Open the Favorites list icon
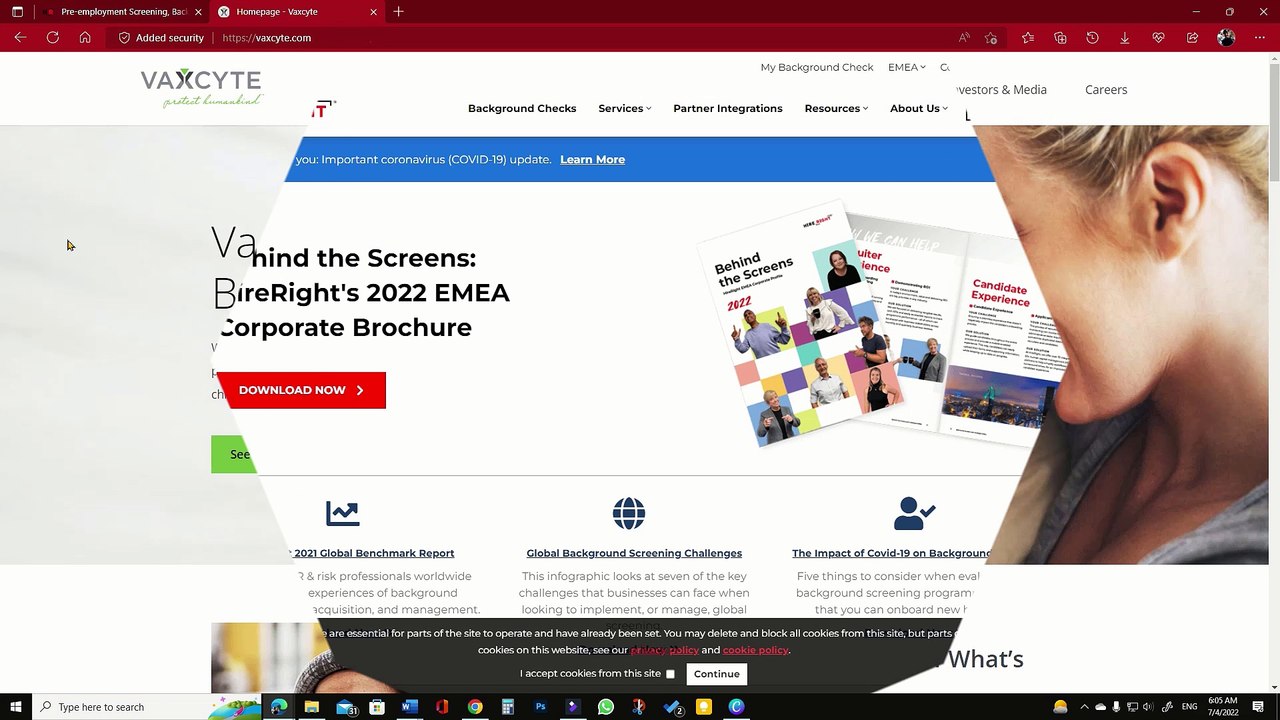The image size is (1280, 720). pos(1028,38)
